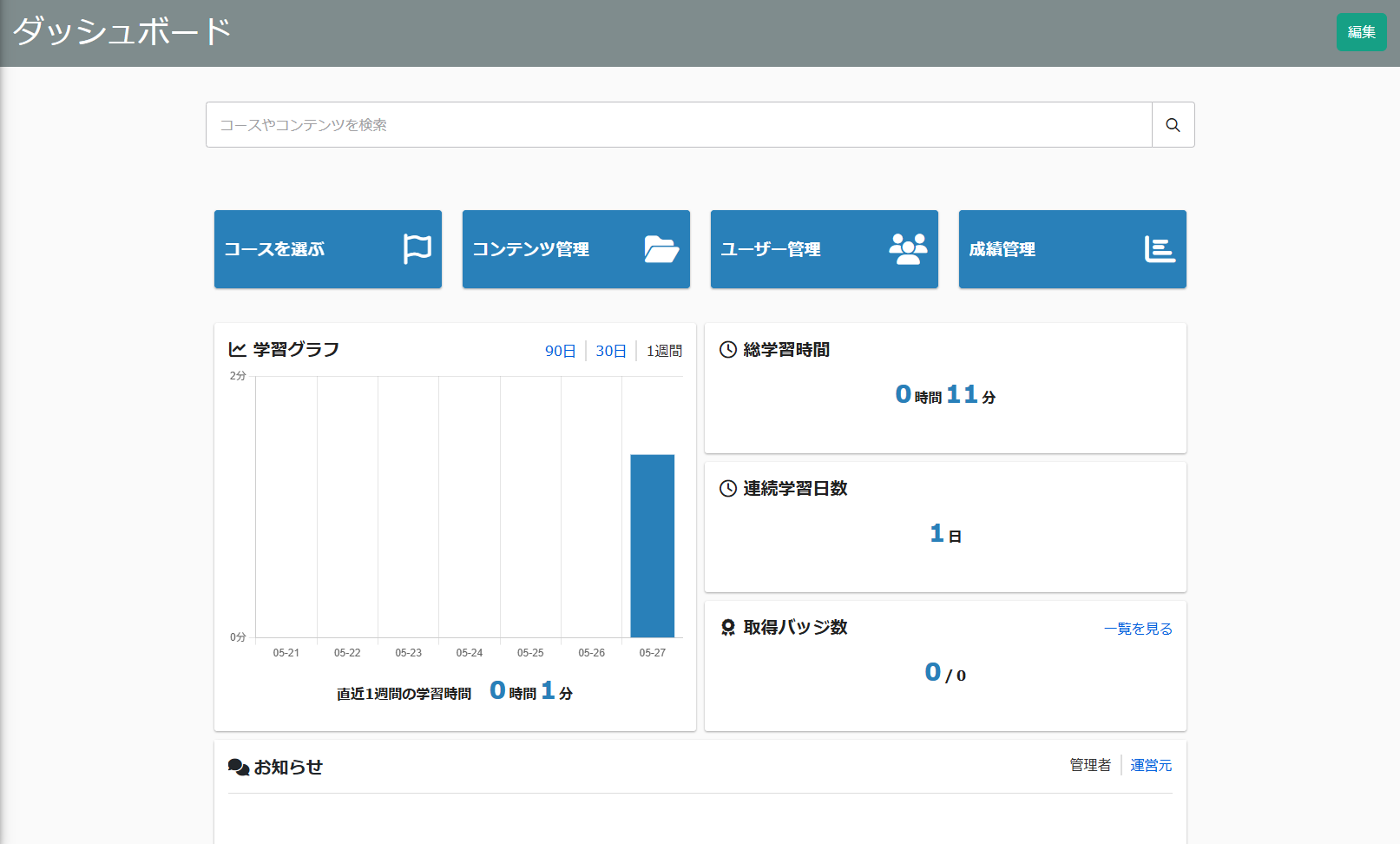Click the clock icon beside 連続学習日数
1400x844 pixels.
pyautogui.click(x=727, y=488)
